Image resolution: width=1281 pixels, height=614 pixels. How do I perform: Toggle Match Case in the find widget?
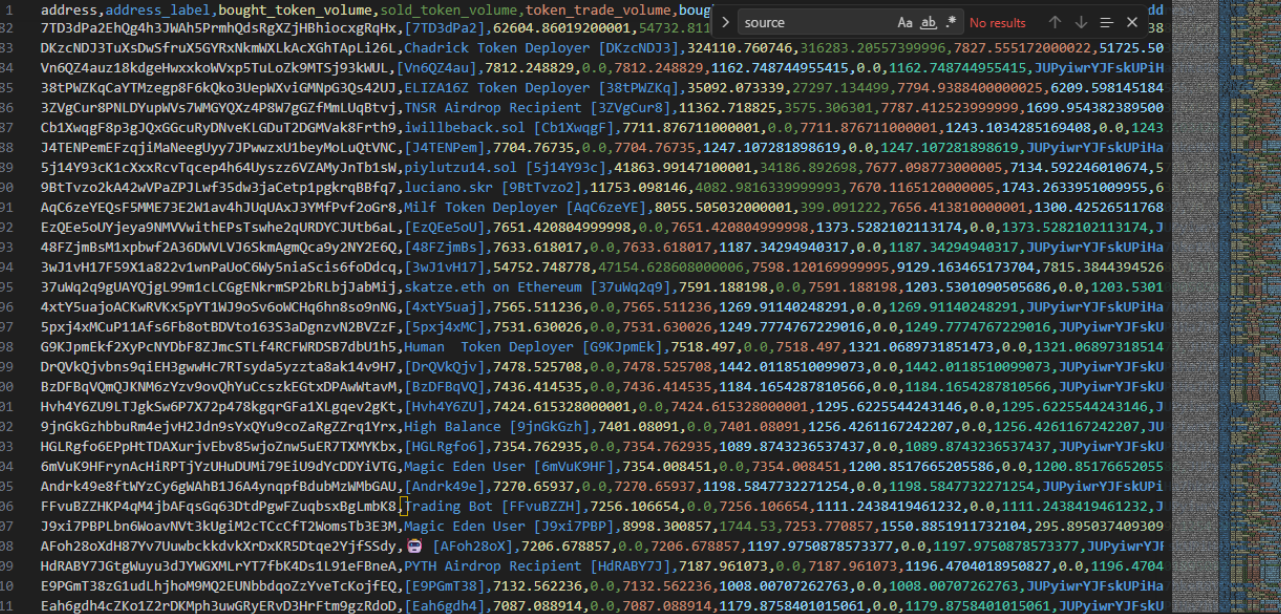click(905, 22)
